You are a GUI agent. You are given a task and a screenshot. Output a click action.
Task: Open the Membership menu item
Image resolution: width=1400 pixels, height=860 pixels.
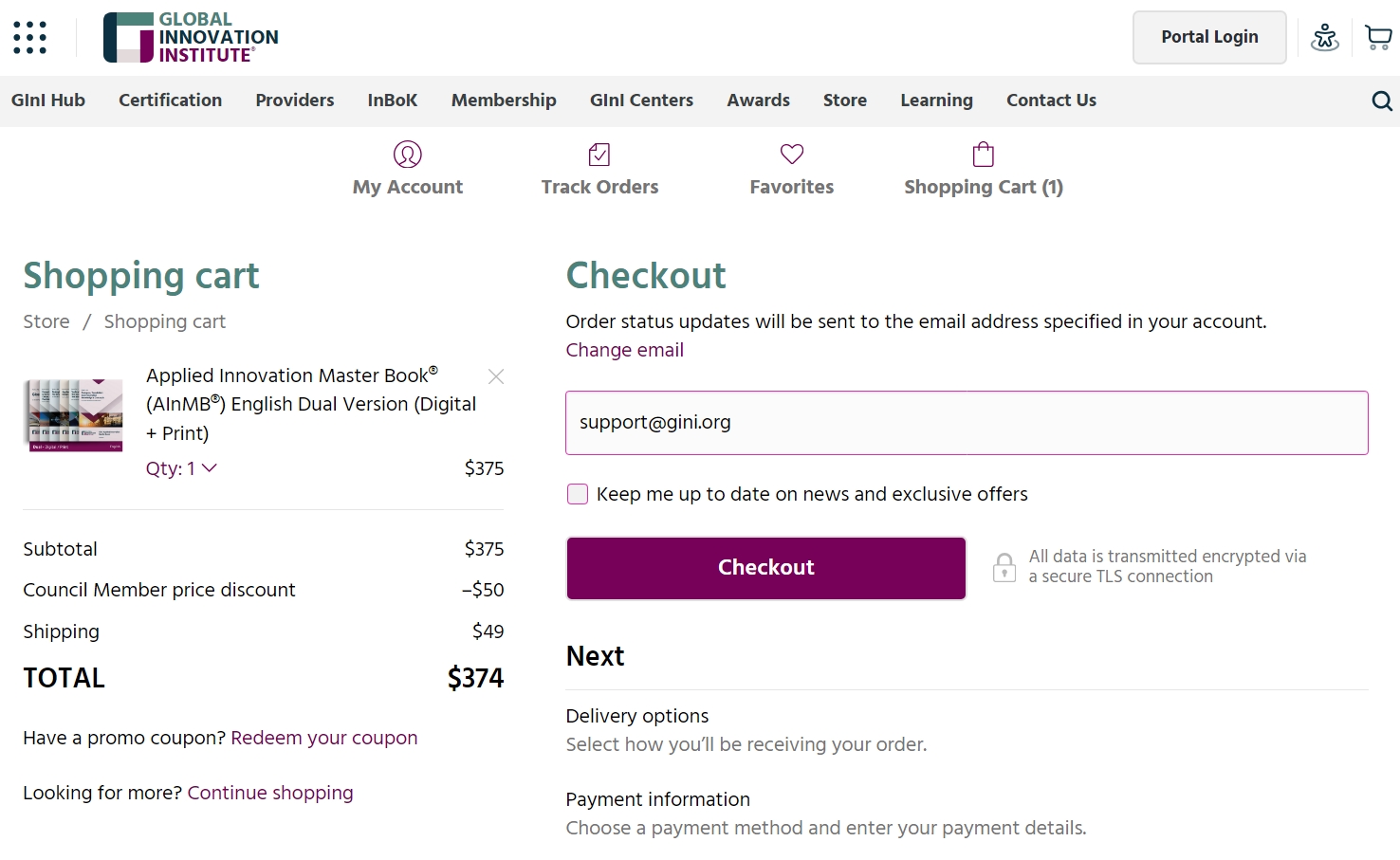coord(504,101)
